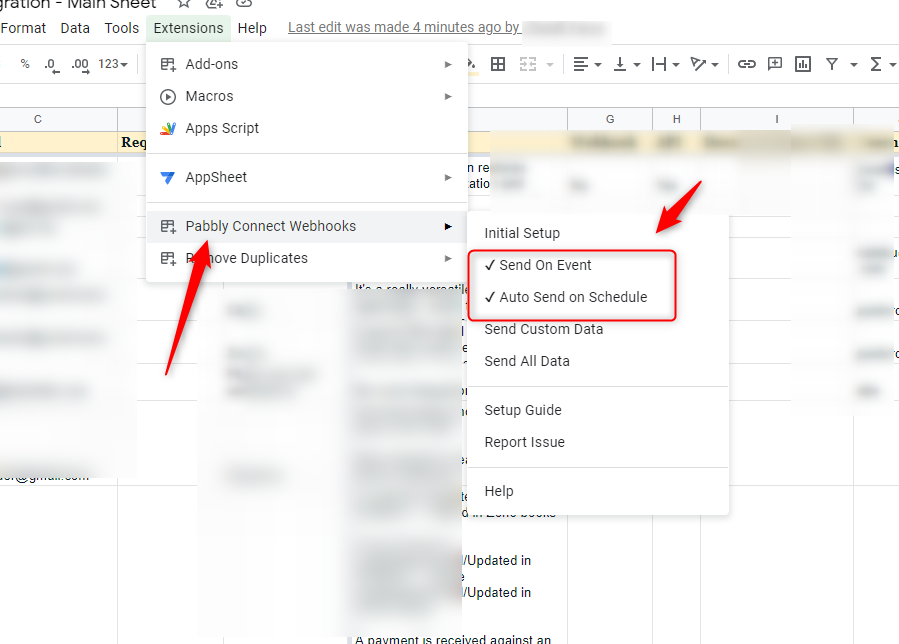The image size is (899, 644).
Task: Insert a comment from the toolbar
Action: click(x=775, y=64)
